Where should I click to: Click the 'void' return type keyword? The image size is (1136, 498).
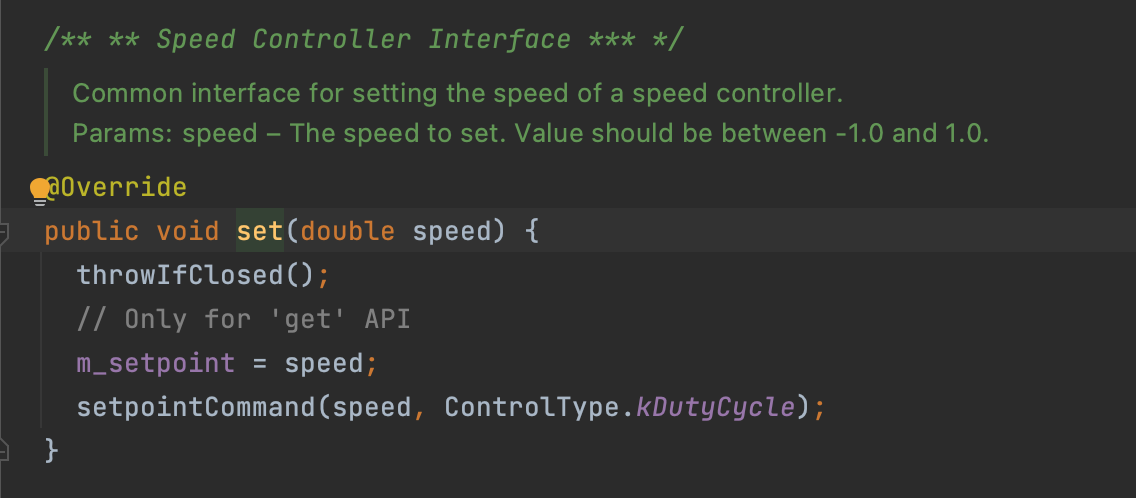pyautogui.click(x=188, y=232)
